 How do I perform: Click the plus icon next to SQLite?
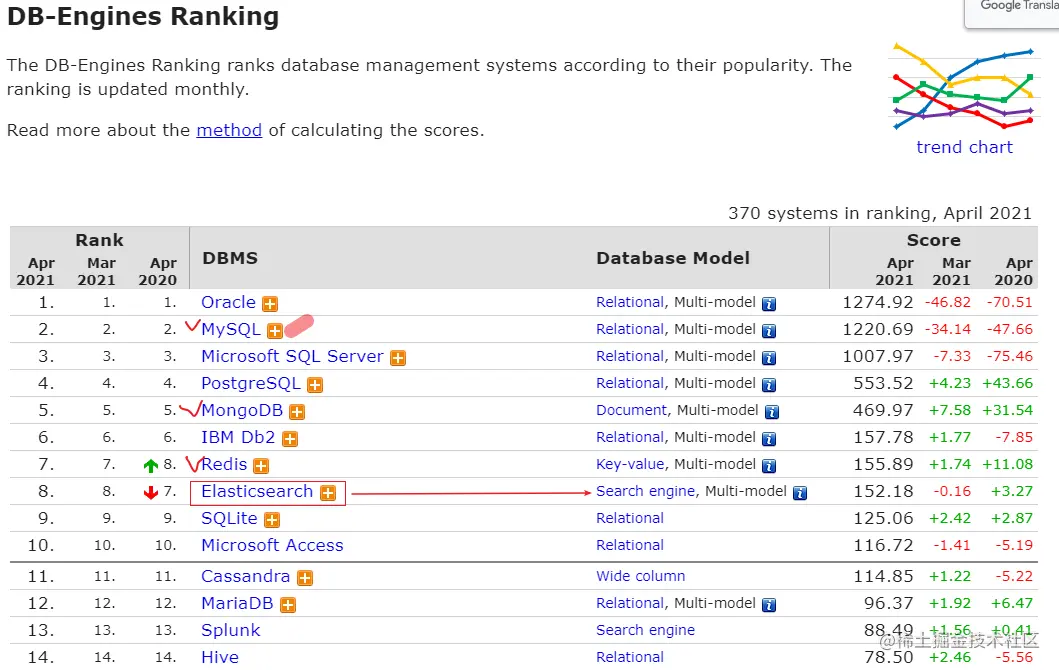coord(272,520)
